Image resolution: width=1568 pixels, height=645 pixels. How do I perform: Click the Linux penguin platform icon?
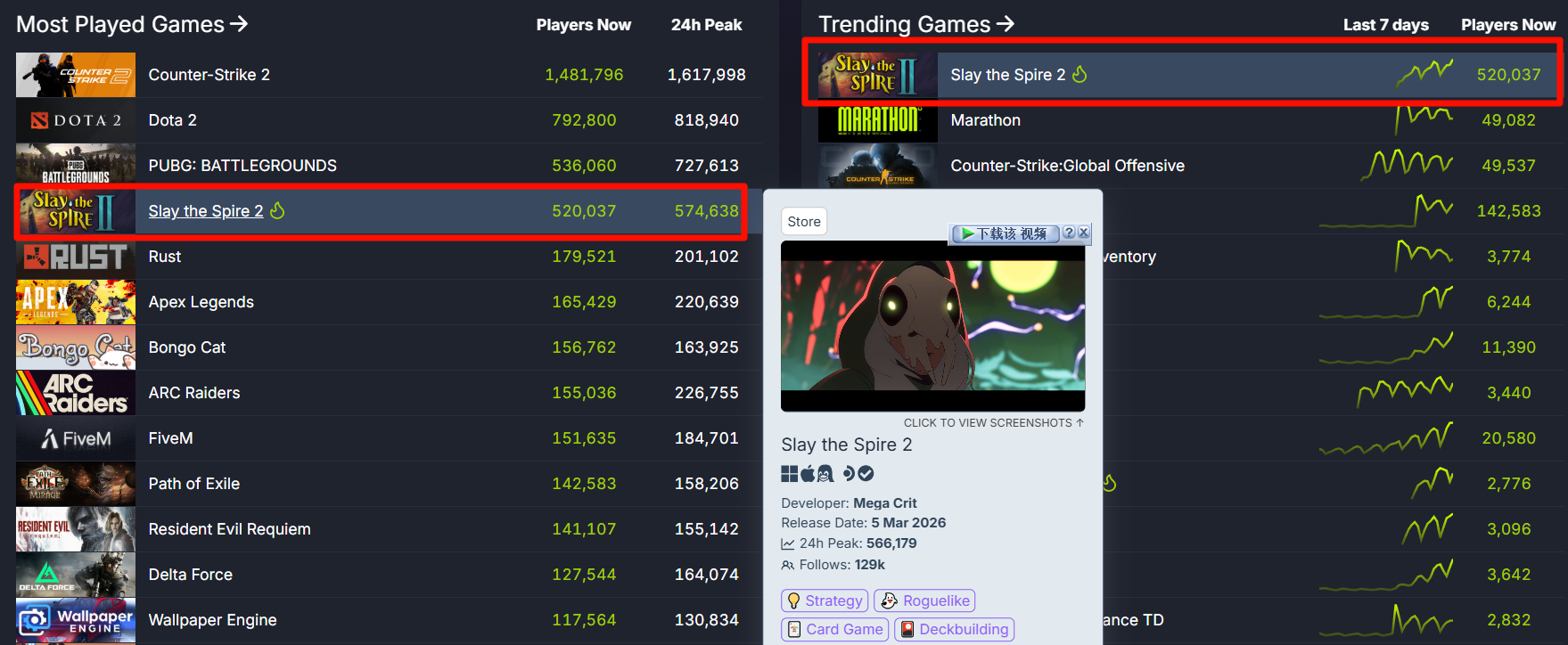[825, 474]
